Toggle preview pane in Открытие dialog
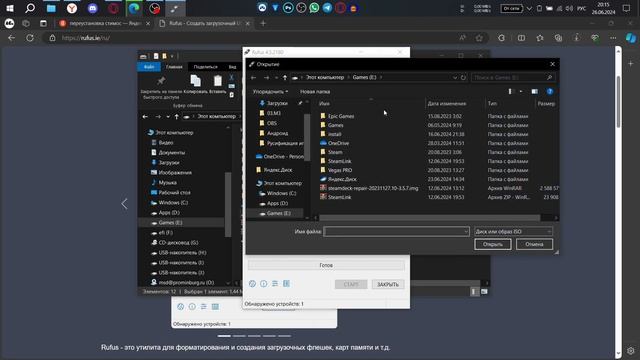Image resolution: width=640 pixels, height=360 pixels. tap(535, 91)
